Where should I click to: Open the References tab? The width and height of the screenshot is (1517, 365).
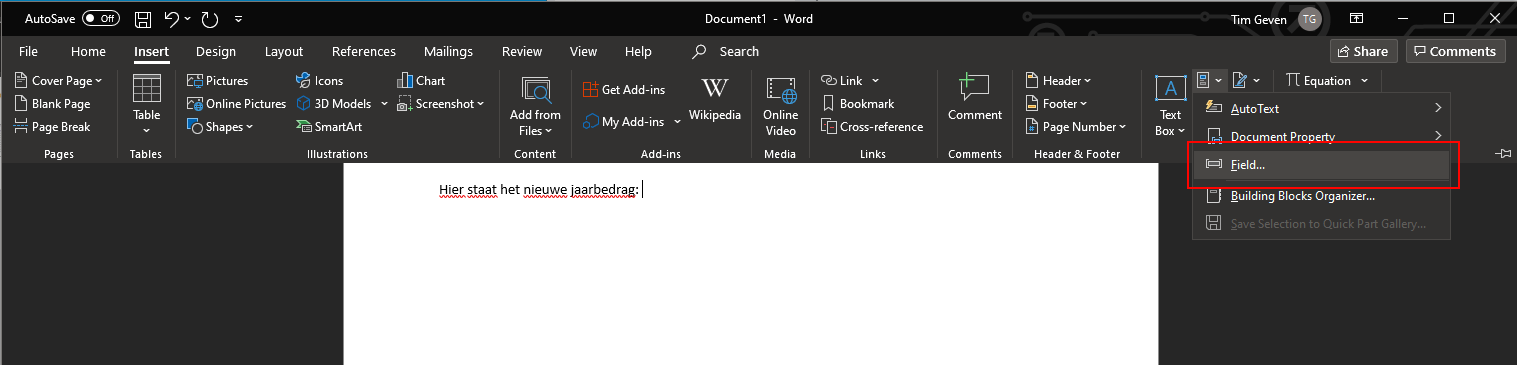click(x=364, y=52)
